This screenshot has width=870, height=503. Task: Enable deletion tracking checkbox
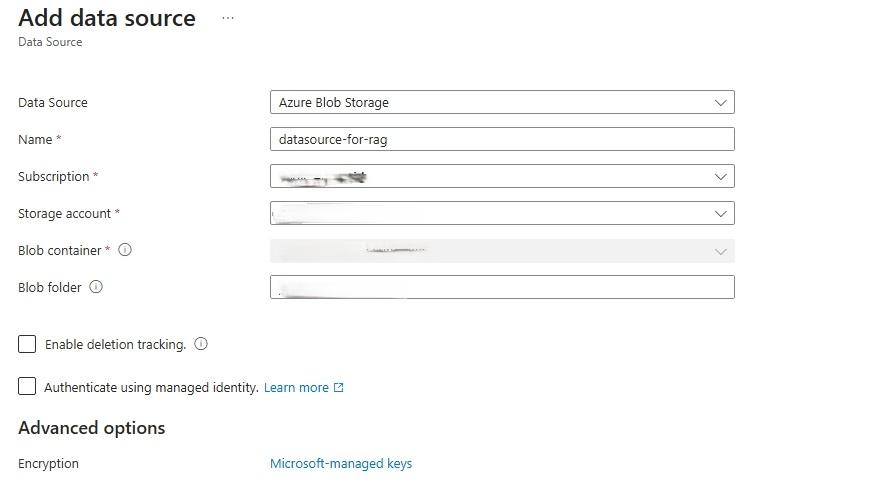27,344
